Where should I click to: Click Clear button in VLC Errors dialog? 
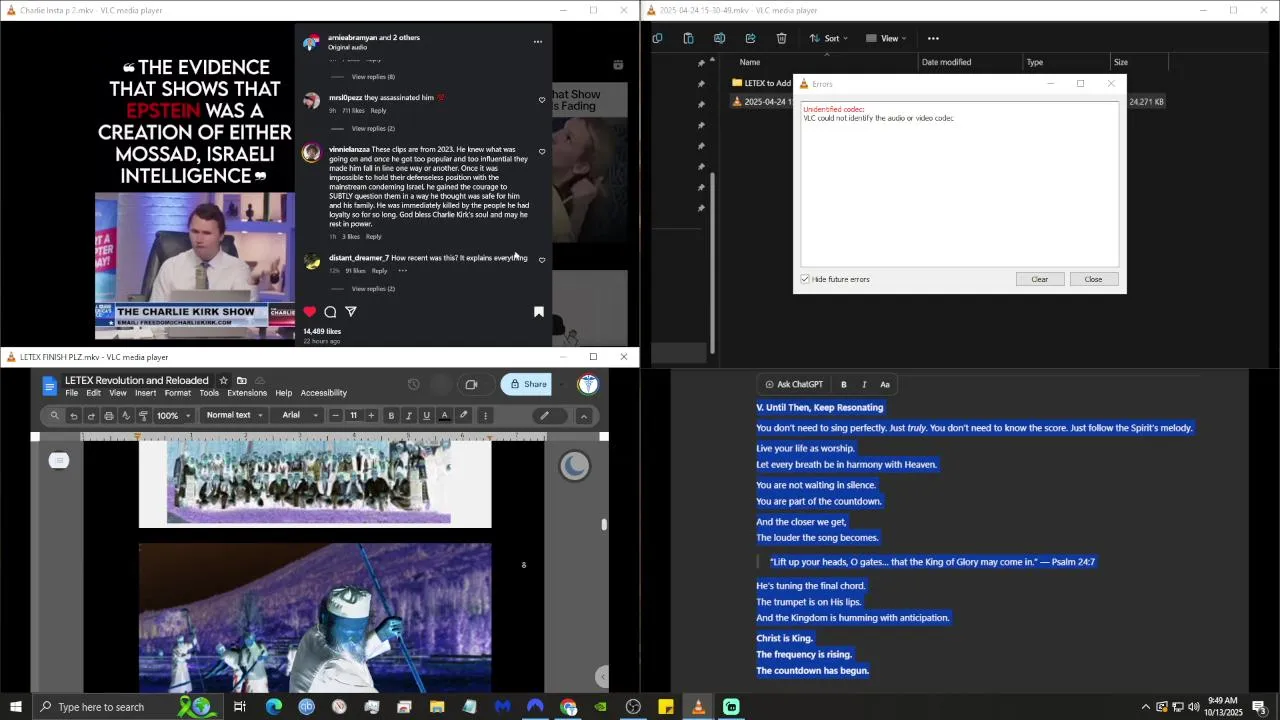click(x=1039, y=279)
